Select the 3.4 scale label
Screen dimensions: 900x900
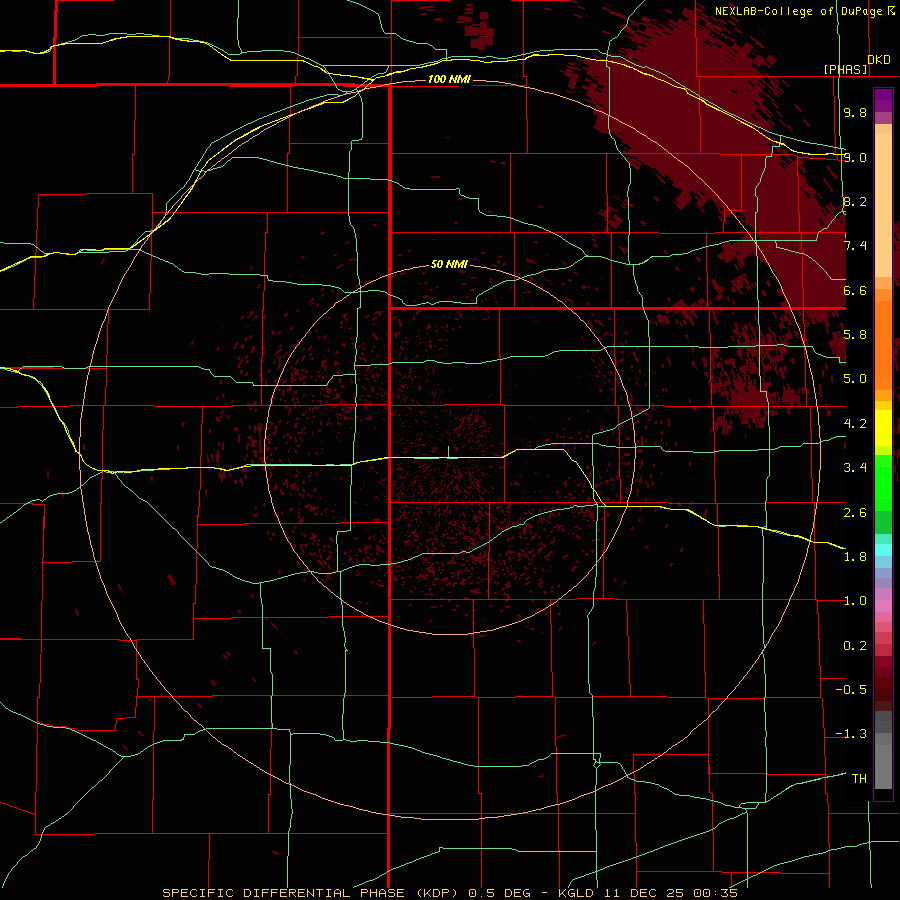[855, 468]
